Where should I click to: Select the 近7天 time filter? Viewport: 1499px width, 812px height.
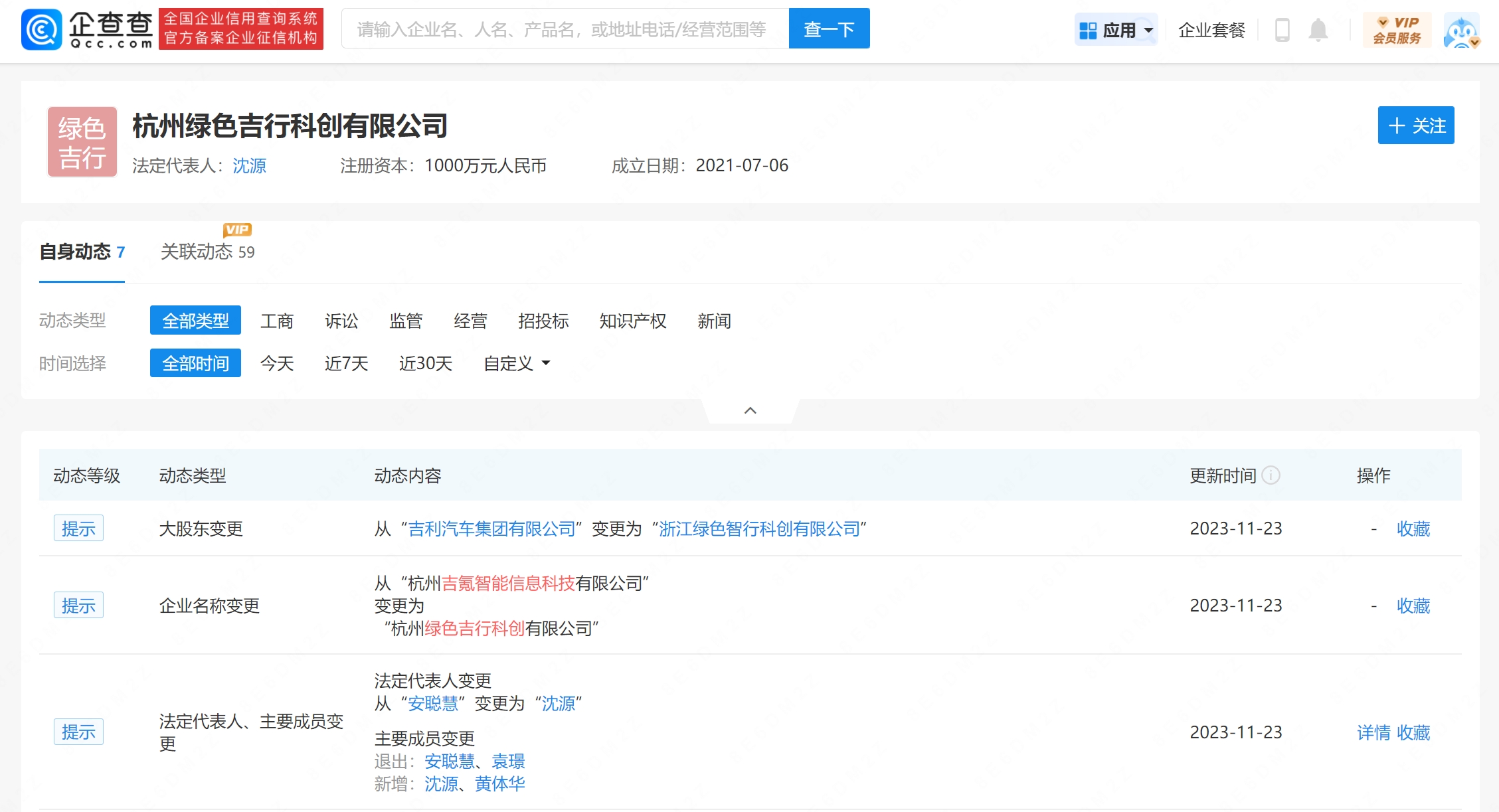(346, 363)
